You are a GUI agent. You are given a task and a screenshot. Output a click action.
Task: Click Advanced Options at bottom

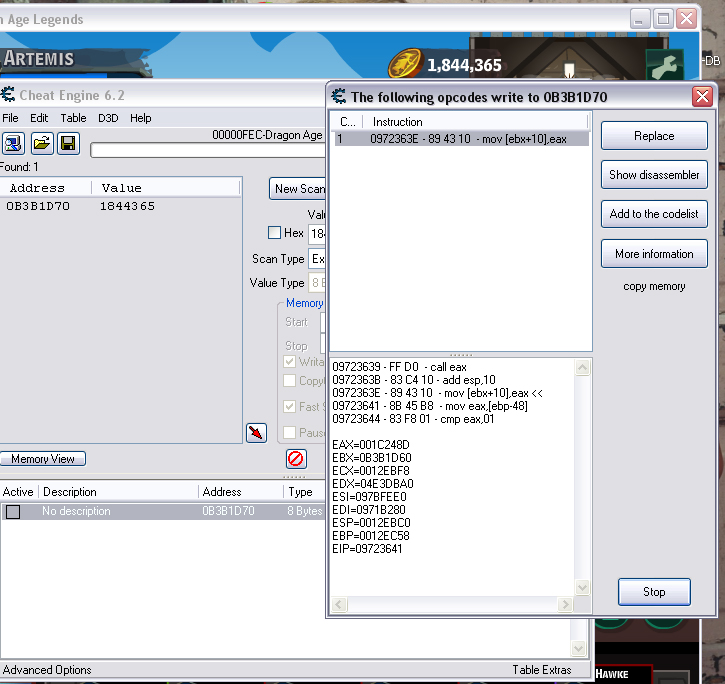tap(47, 670)
